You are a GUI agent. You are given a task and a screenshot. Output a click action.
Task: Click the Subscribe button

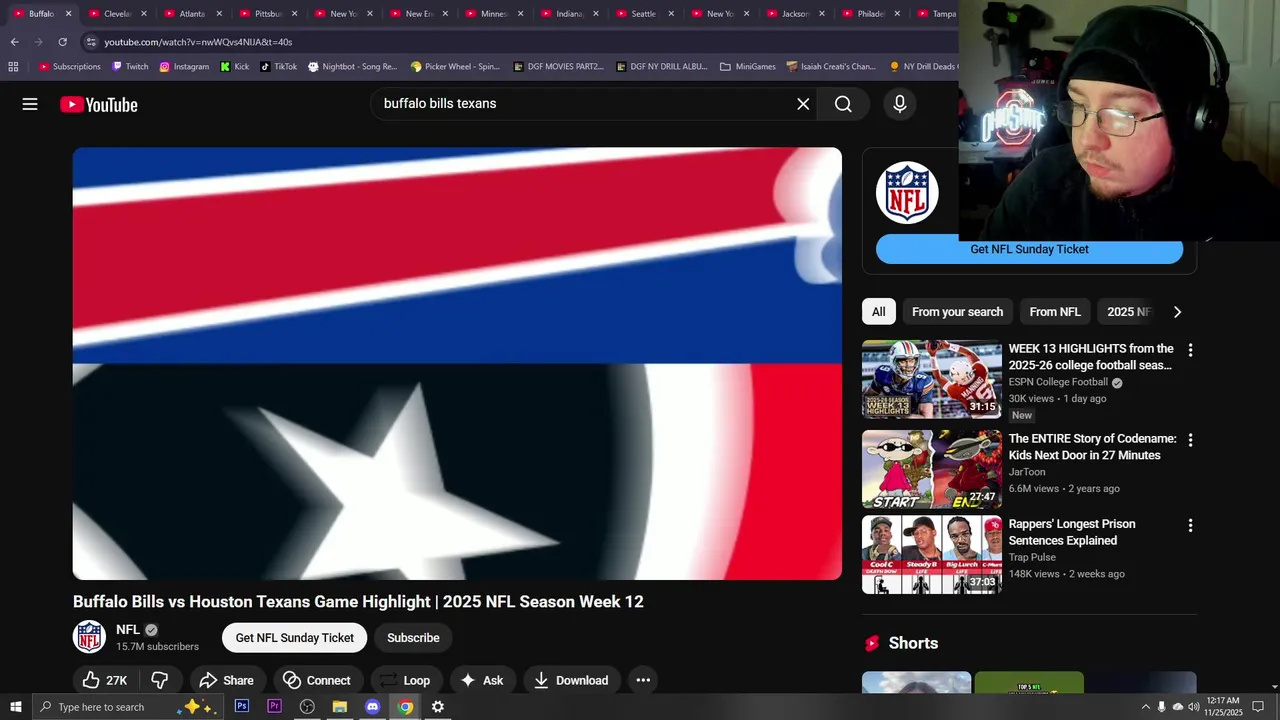pyautogui.click(x=413, y=638)
